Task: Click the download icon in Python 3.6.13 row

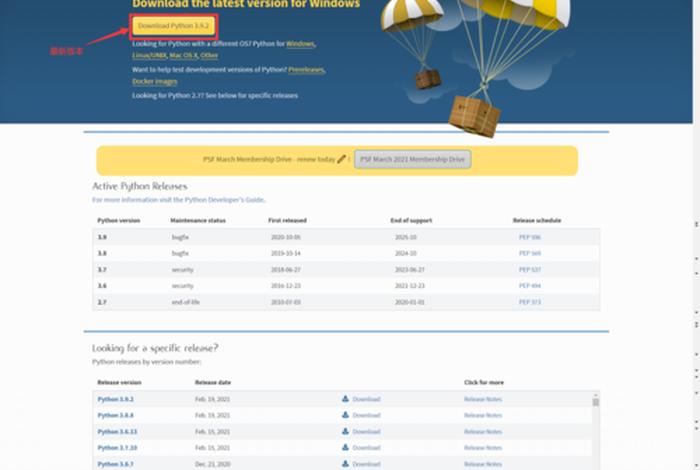Action: point(346,431)
